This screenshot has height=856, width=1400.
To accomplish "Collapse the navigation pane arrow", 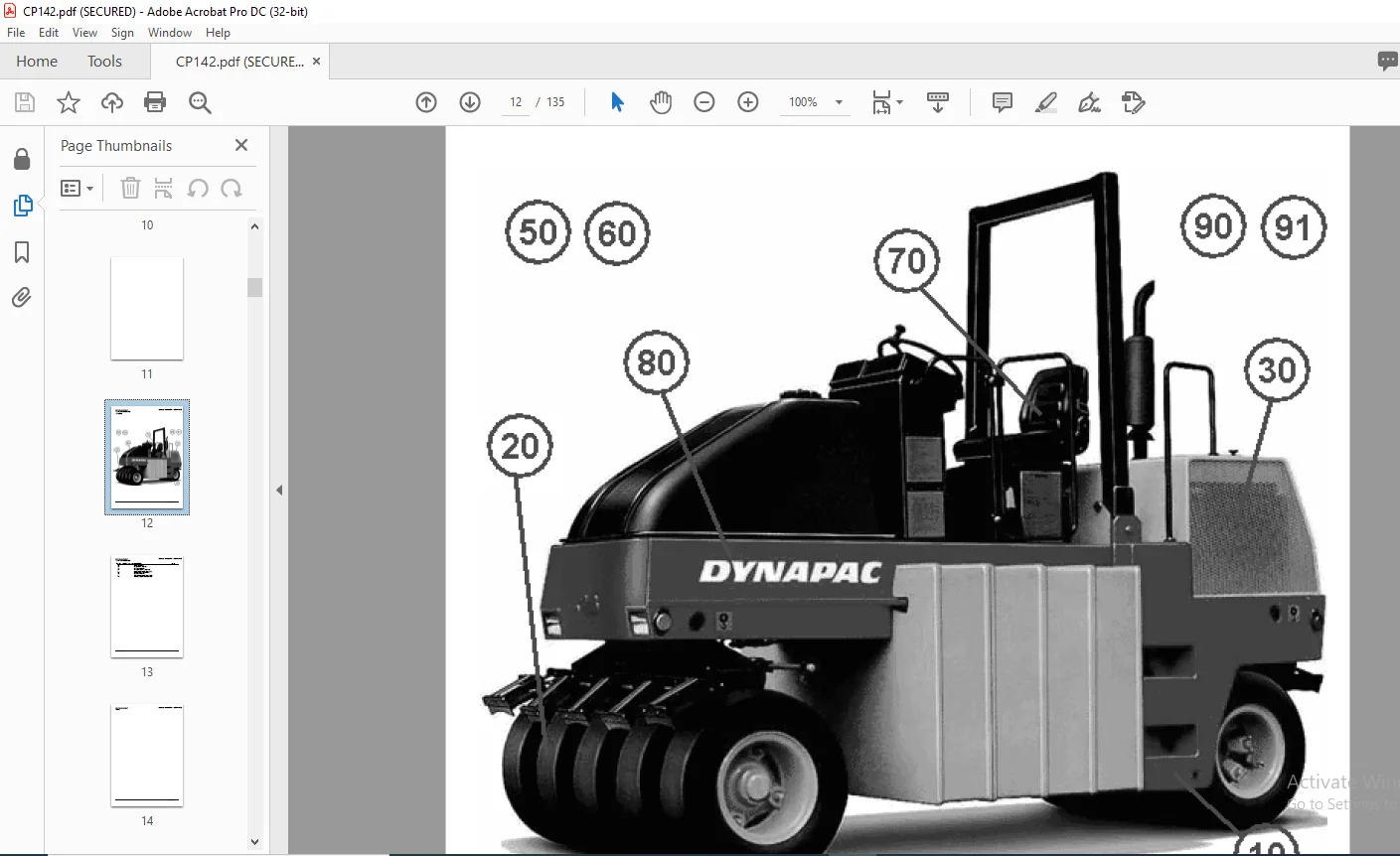I will (x=279, y=490).
